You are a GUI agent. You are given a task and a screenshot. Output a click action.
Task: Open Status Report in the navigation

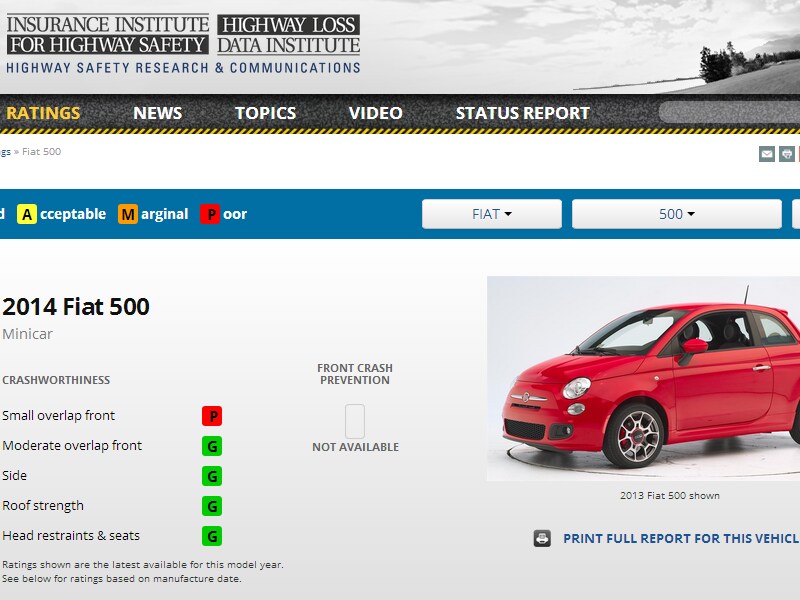click(522, 113)
